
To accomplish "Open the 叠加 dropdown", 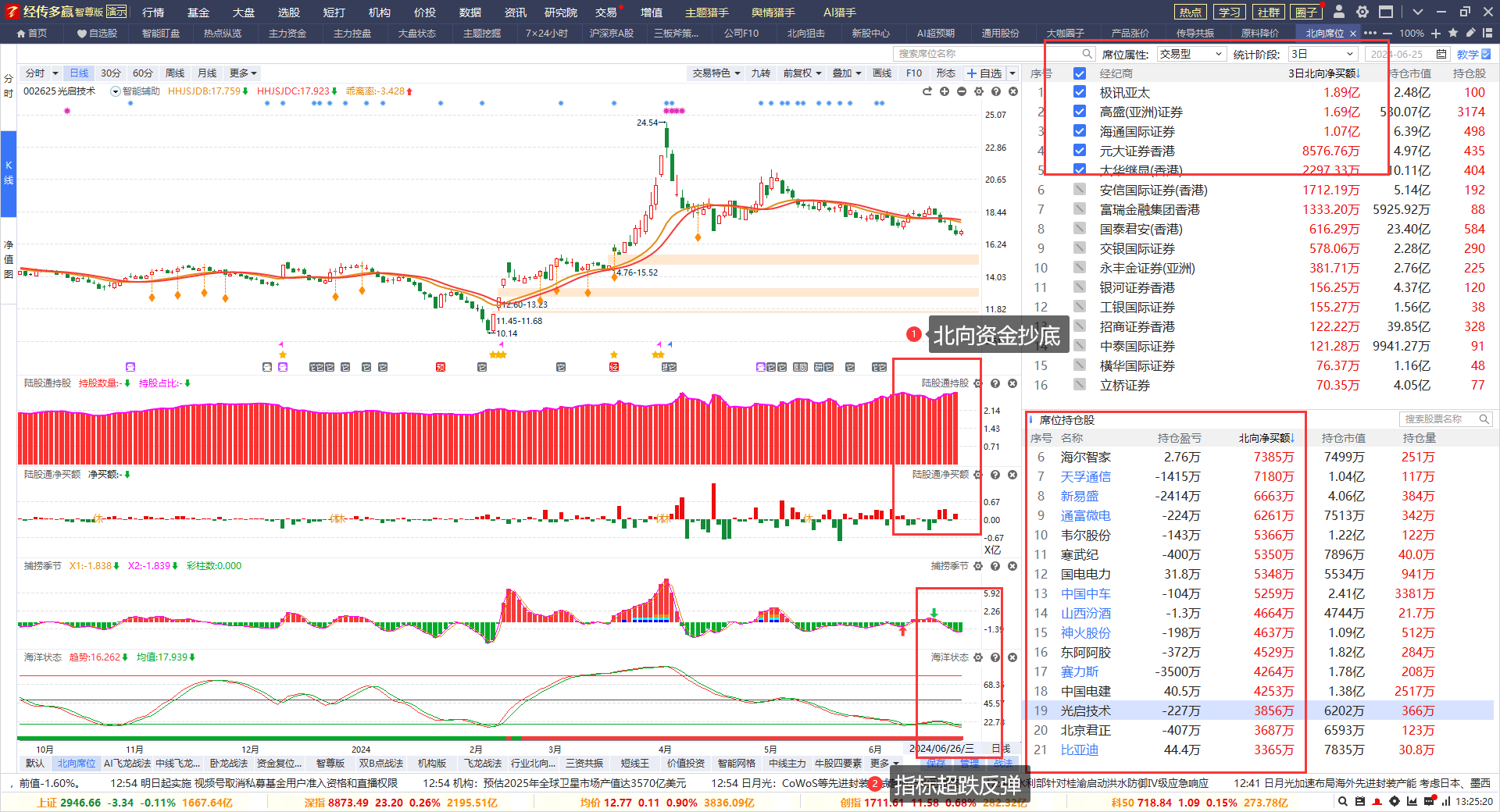I will pos(847,73).
